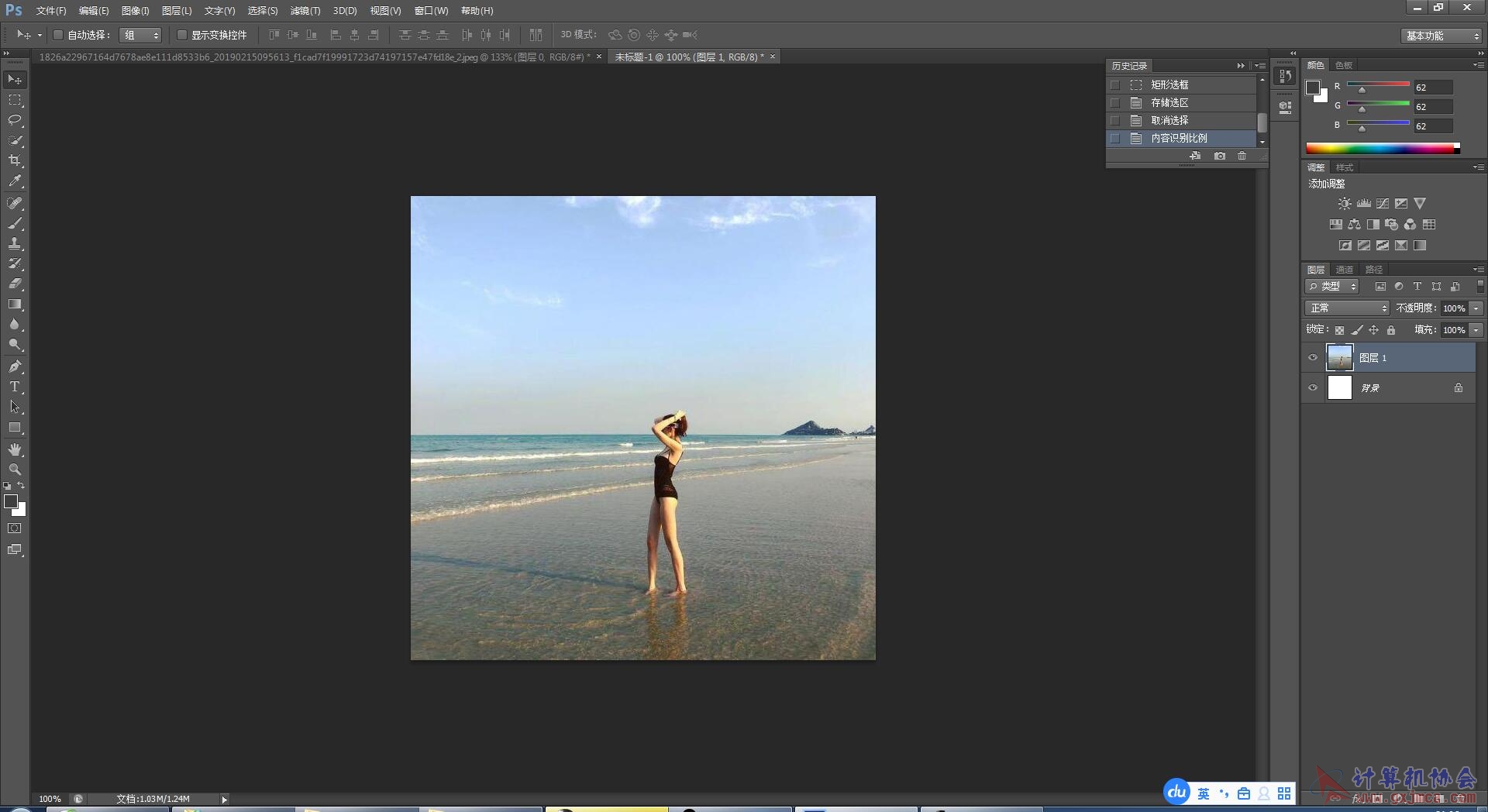Open layer opacity dropdown arrow
Screen dimensions: 1488x812
(1476, 308)
